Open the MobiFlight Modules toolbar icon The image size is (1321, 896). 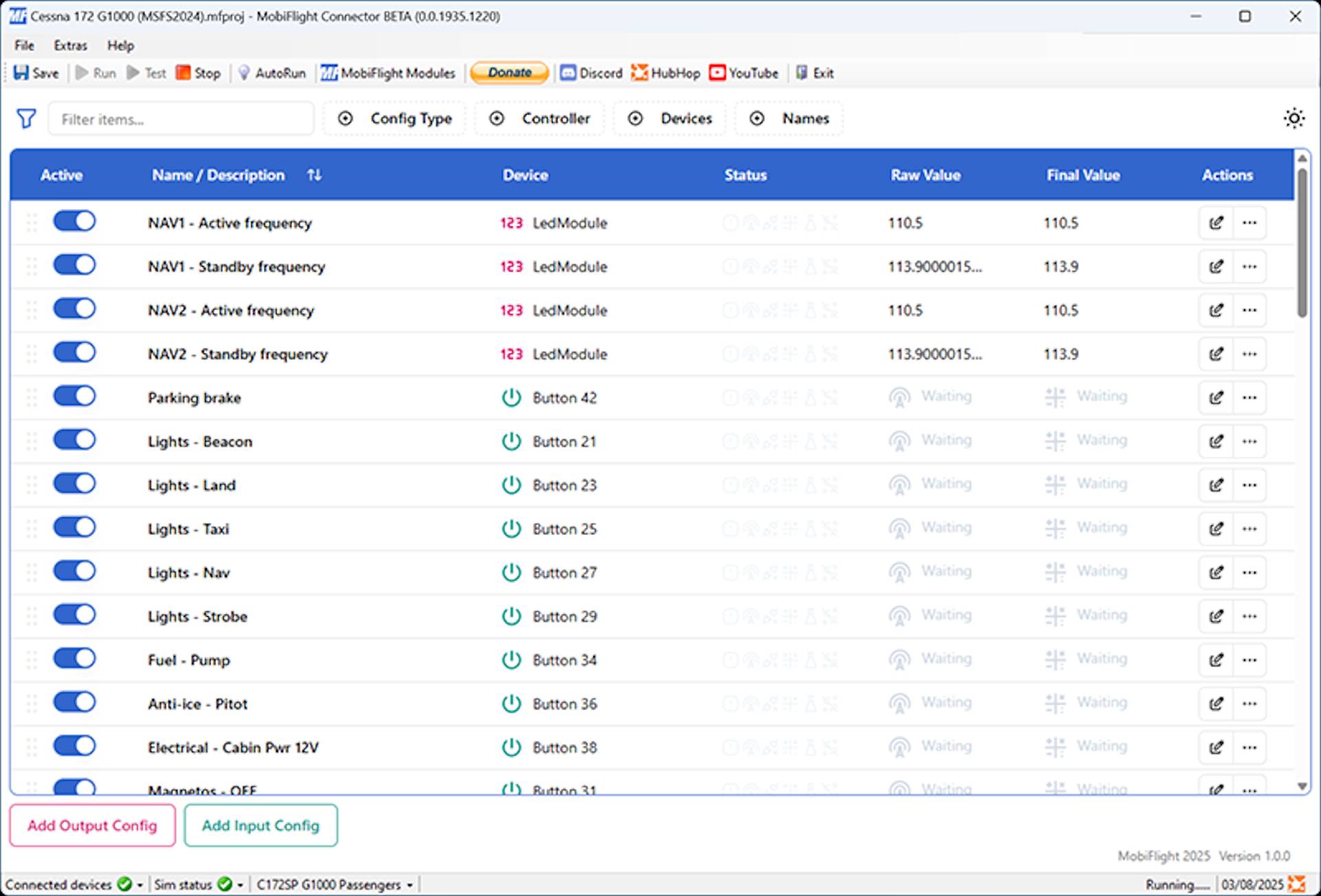point(329,73)
